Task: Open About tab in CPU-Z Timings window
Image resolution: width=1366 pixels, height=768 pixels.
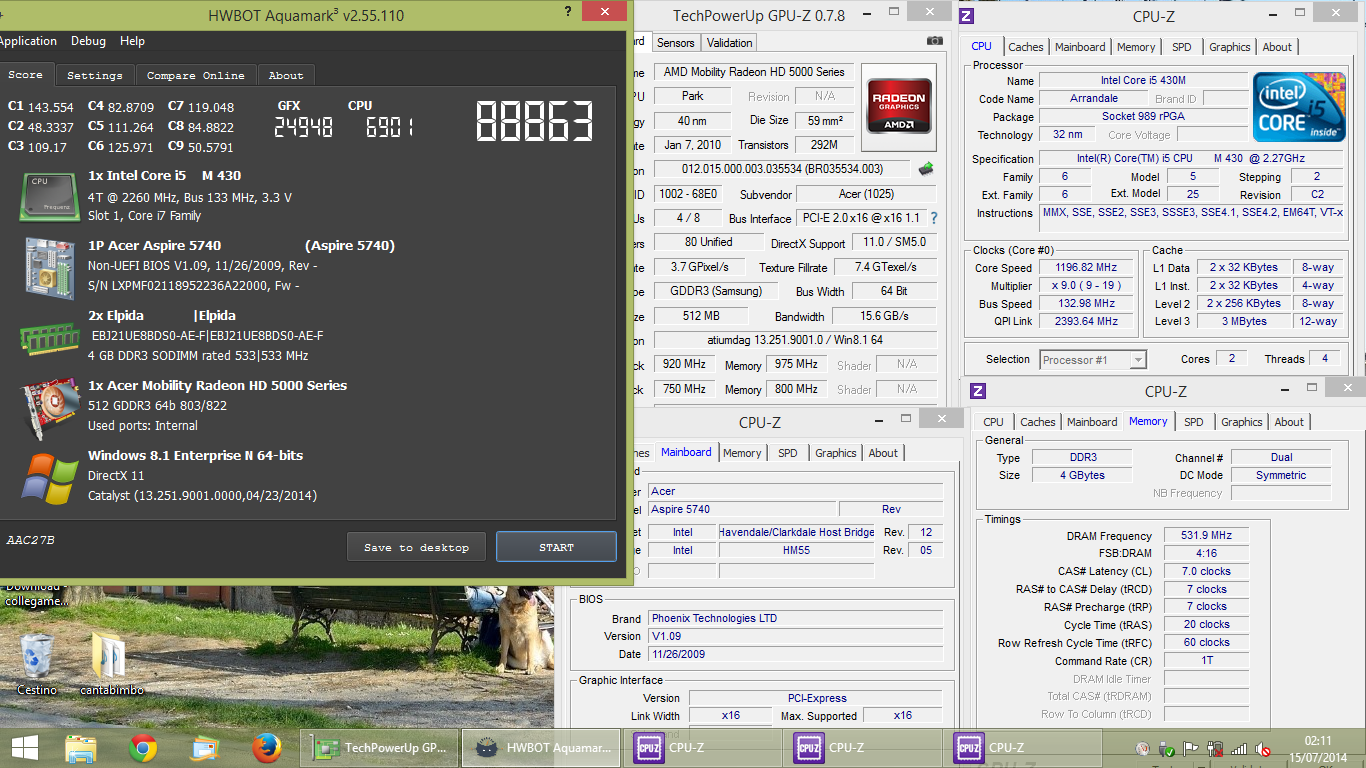Action: click(x=1289, y=422)
